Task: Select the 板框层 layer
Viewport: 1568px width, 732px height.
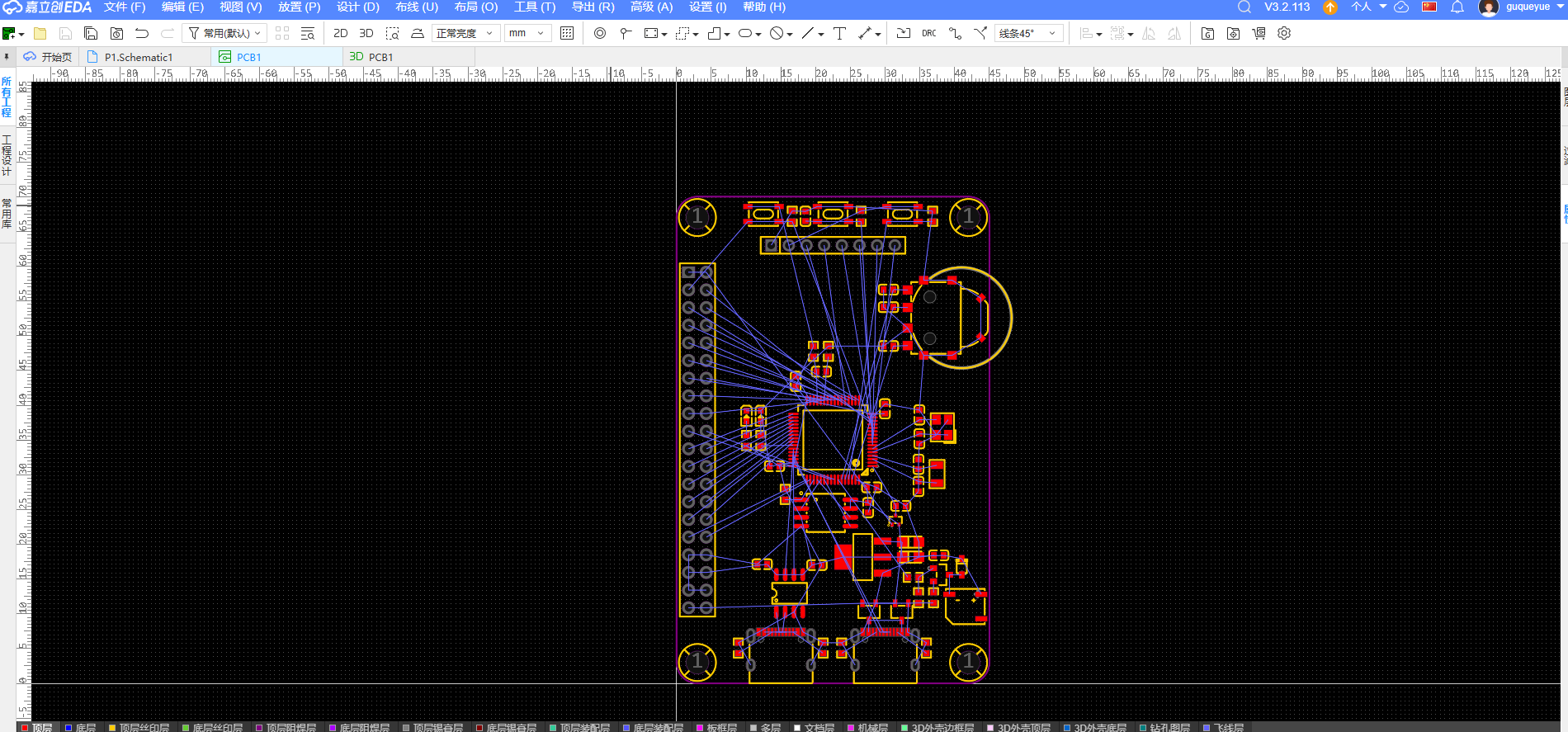Action: pos(716,727)
